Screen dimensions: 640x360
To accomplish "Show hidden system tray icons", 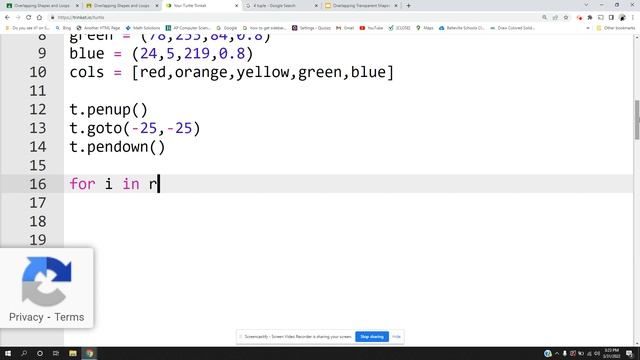I will click(557, 353).
